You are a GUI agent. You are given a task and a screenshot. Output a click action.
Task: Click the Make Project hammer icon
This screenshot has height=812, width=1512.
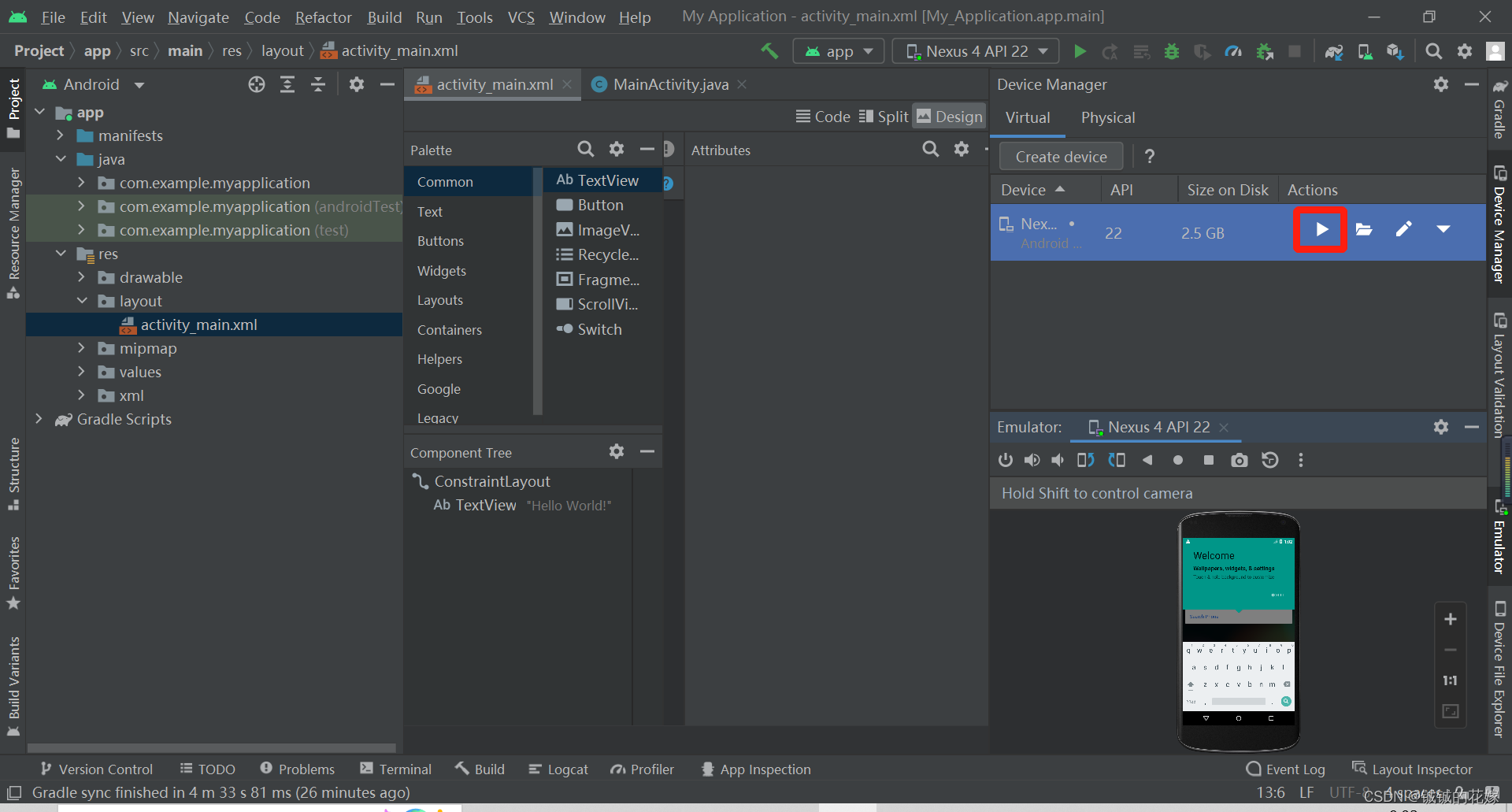tap(769, 51)
